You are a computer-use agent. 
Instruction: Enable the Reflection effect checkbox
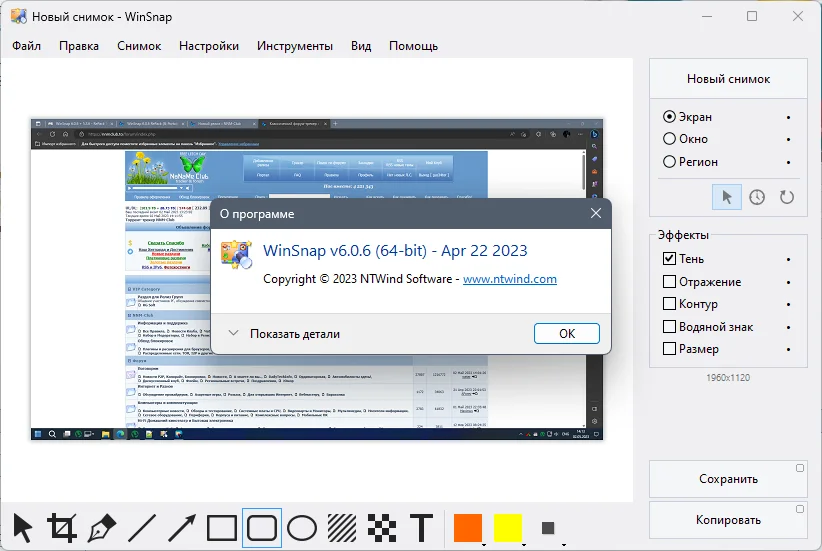(669, 282)
